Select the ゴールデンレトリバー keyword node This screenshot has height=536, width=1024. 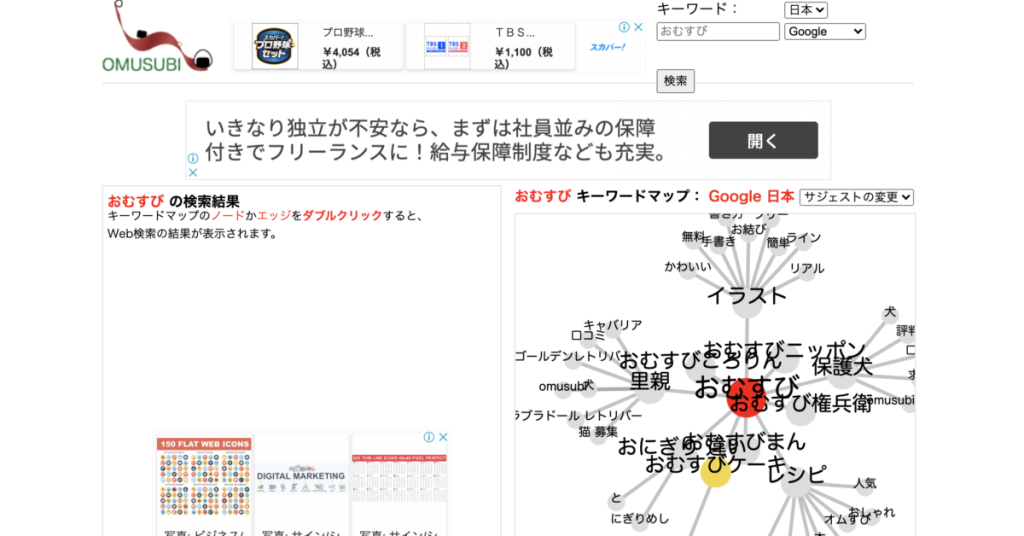568,356
